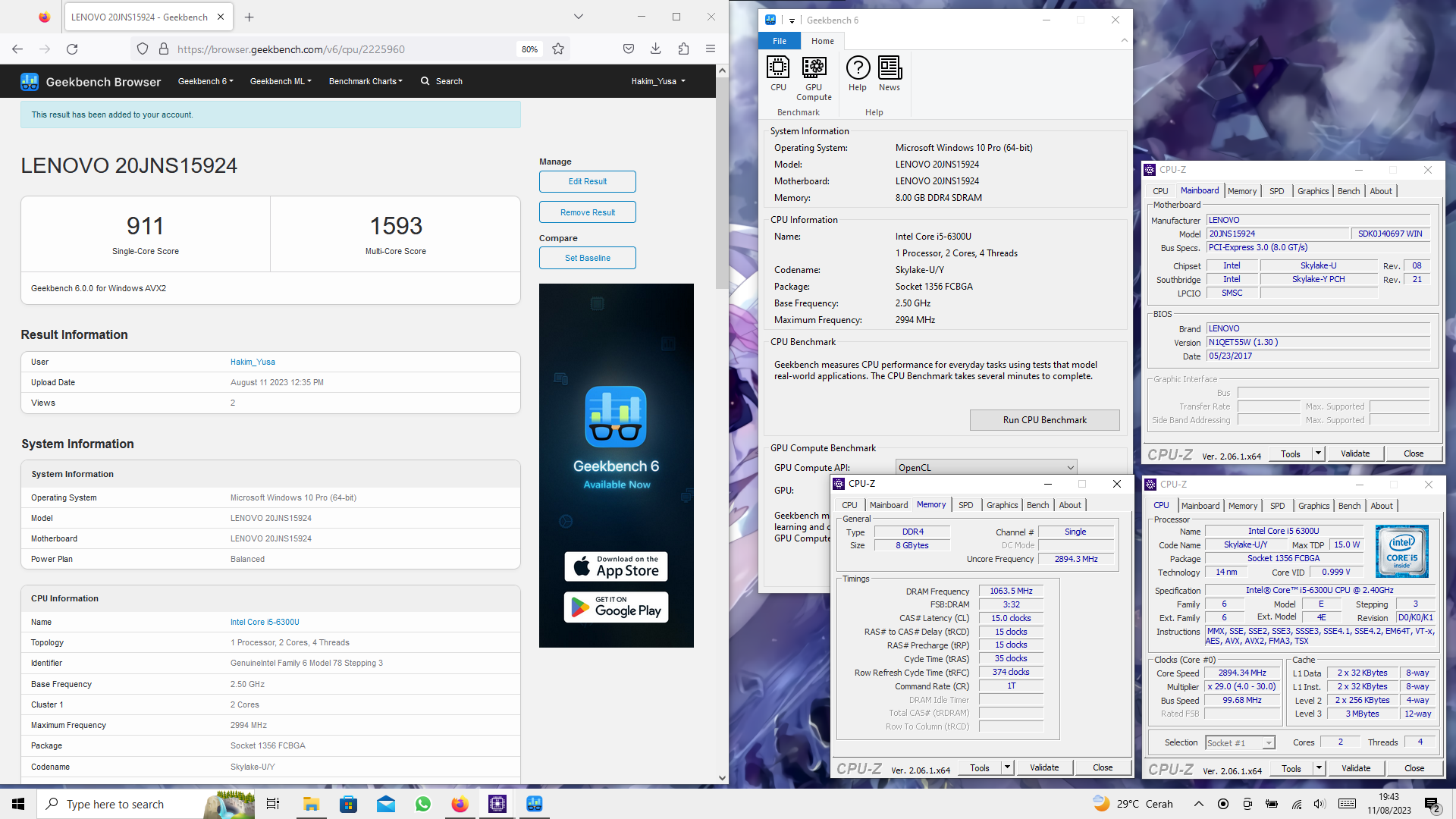The height and width of the screenshot is (819, 1456).
Task: Switch to Geekbench 6 from taskbar
Action: tap(535, 804)
